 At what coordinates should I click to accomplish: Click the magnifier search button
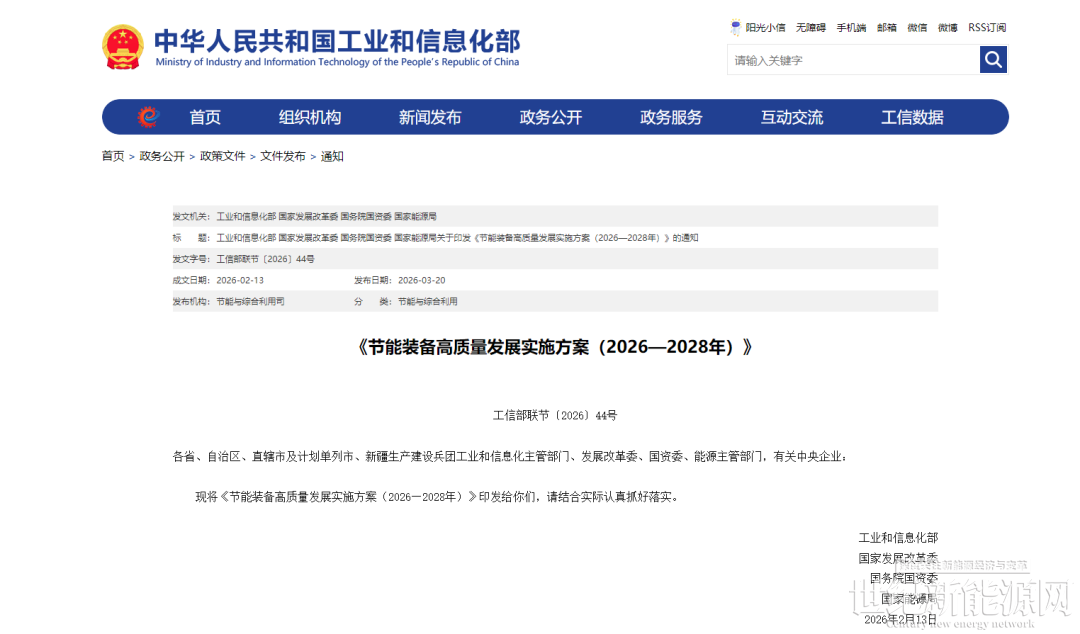pos(993,60)
